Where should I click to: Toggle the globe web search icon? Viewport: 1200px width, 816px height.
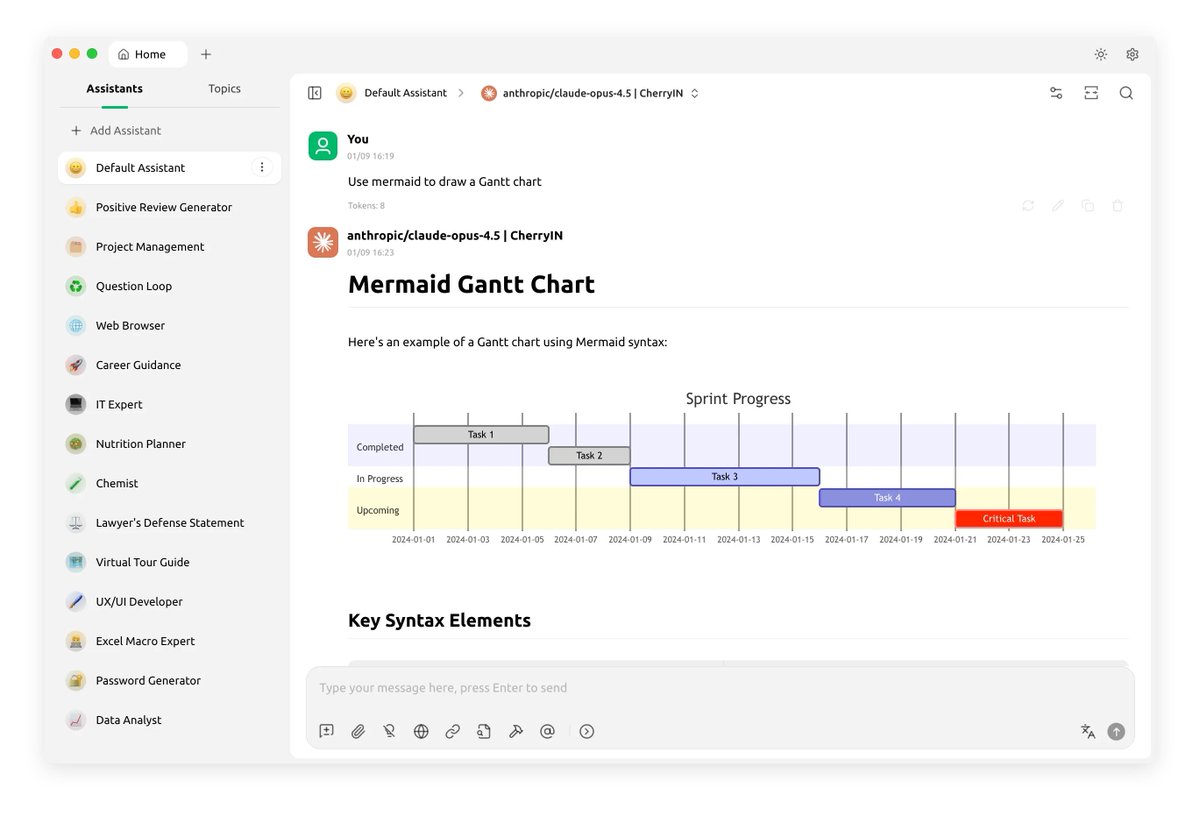(421, 731)
